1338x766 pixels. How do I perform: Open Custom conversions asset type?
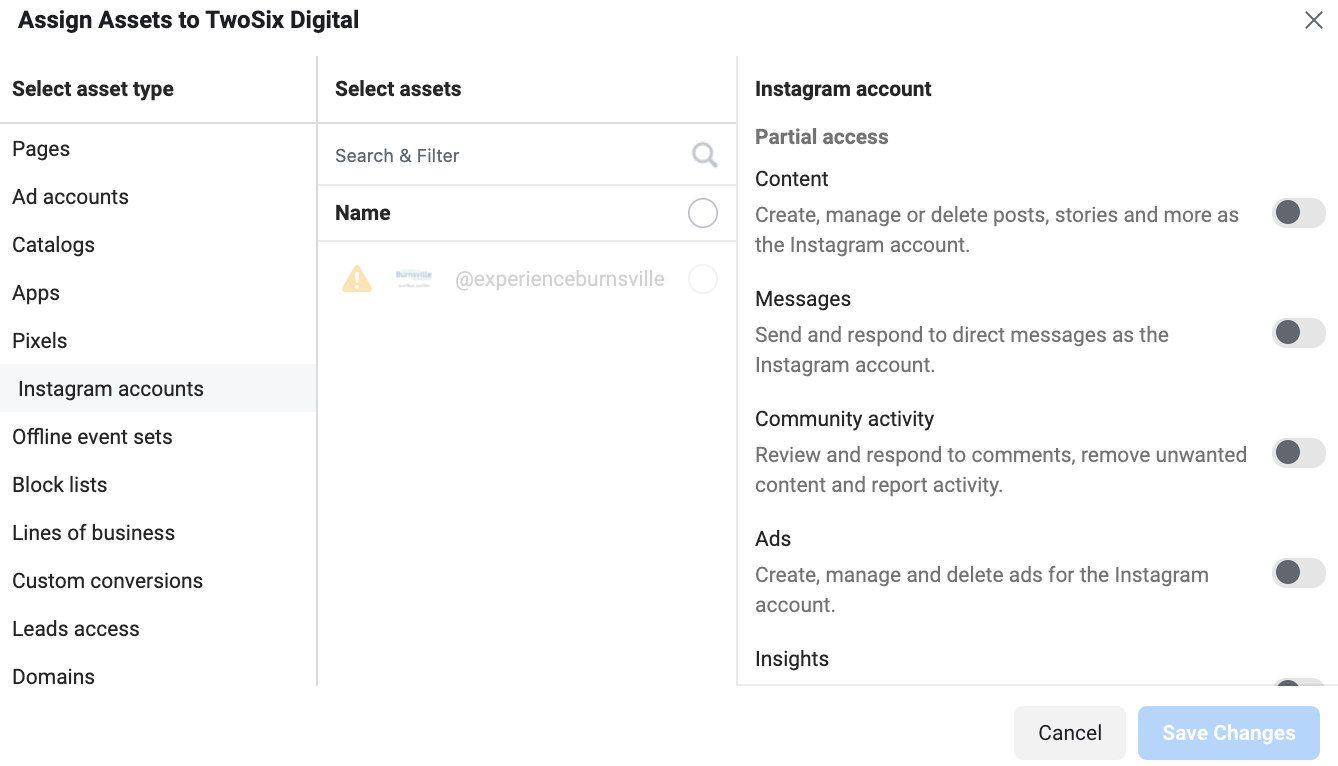point(158,581)
